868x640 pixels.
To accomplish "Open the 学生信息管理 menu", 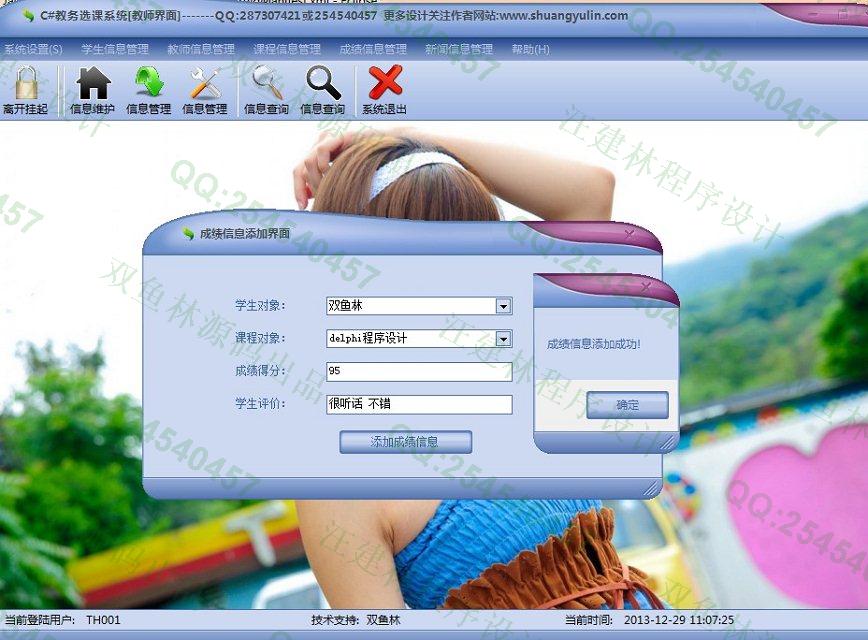I will (115, 49).
